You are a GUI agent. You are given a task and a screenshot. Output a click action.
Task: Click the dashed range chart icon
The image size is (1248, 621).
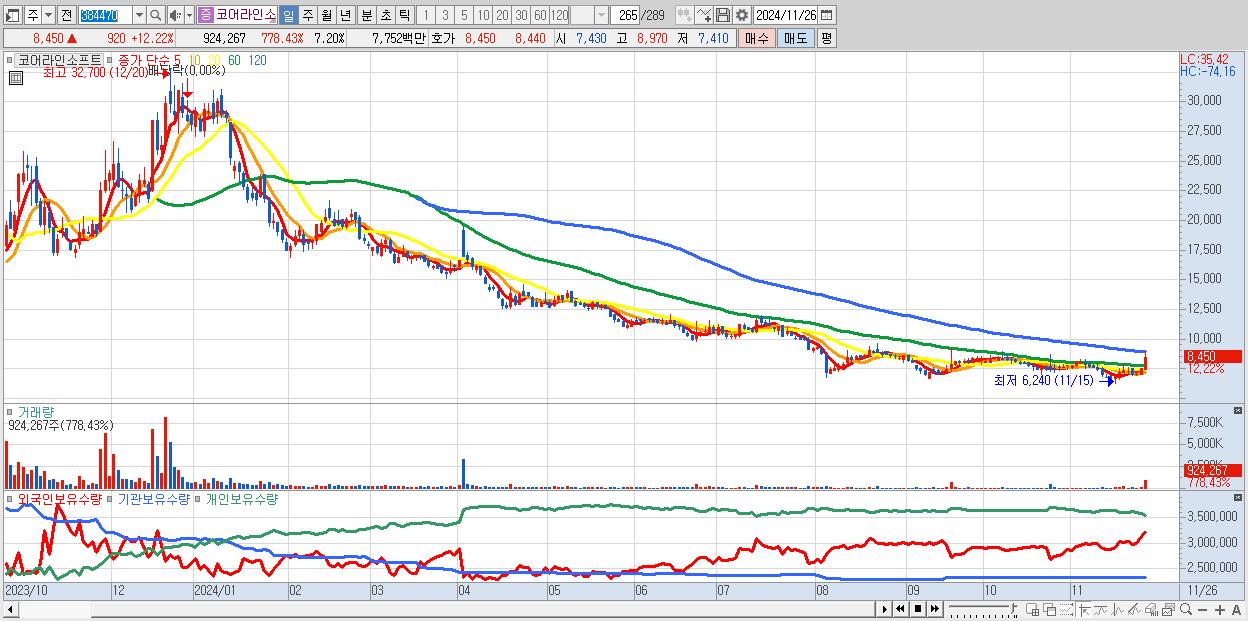pyautogui.click(x=1066, y=610)
